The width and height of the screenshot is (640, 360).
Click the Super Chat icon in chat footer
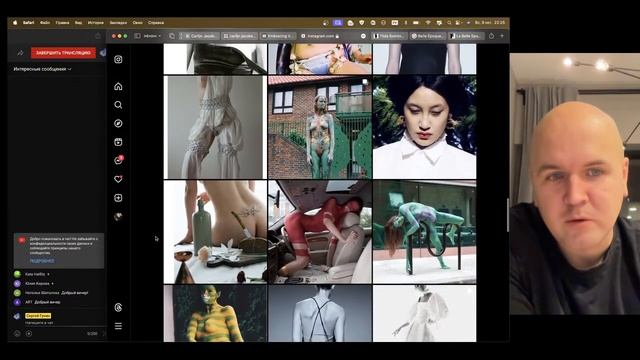point(29,333)
